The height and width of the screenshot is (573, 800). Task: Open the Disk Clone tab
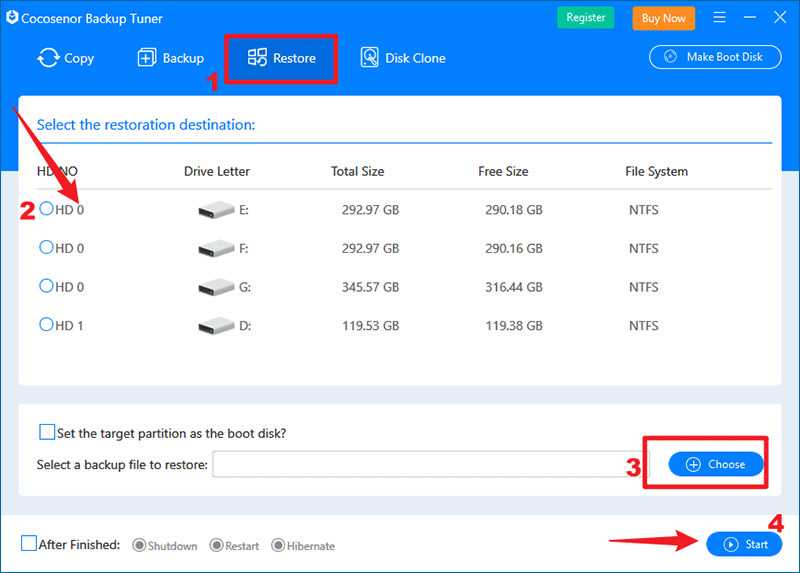click(x=403, y=58)
